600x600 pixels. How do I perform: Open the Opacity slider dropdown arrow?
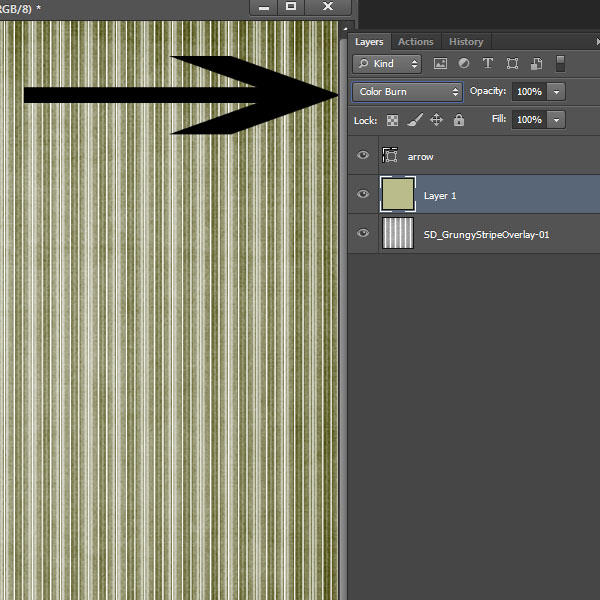[x=556, y=92]
